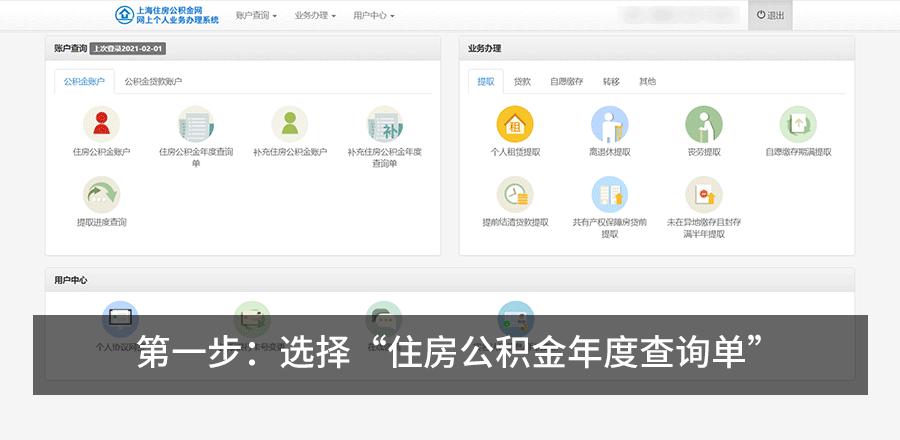Select the 住房公积金年度查询单 icon
Image resolution: width=900 pixels, height=440 pixels.
pos(196,124)
